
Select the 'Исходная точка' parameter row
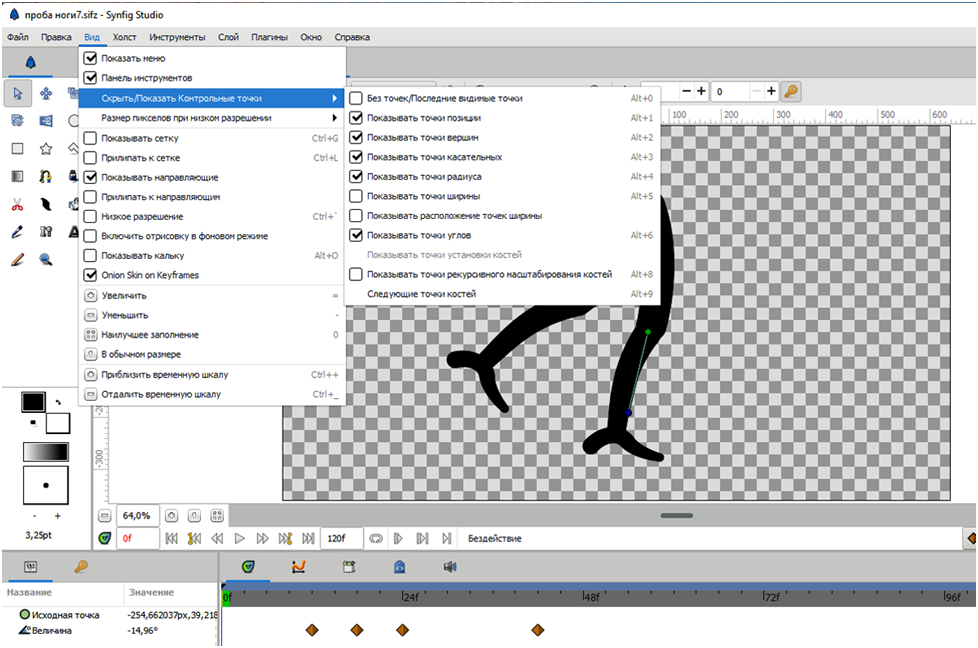pos(110,615)
